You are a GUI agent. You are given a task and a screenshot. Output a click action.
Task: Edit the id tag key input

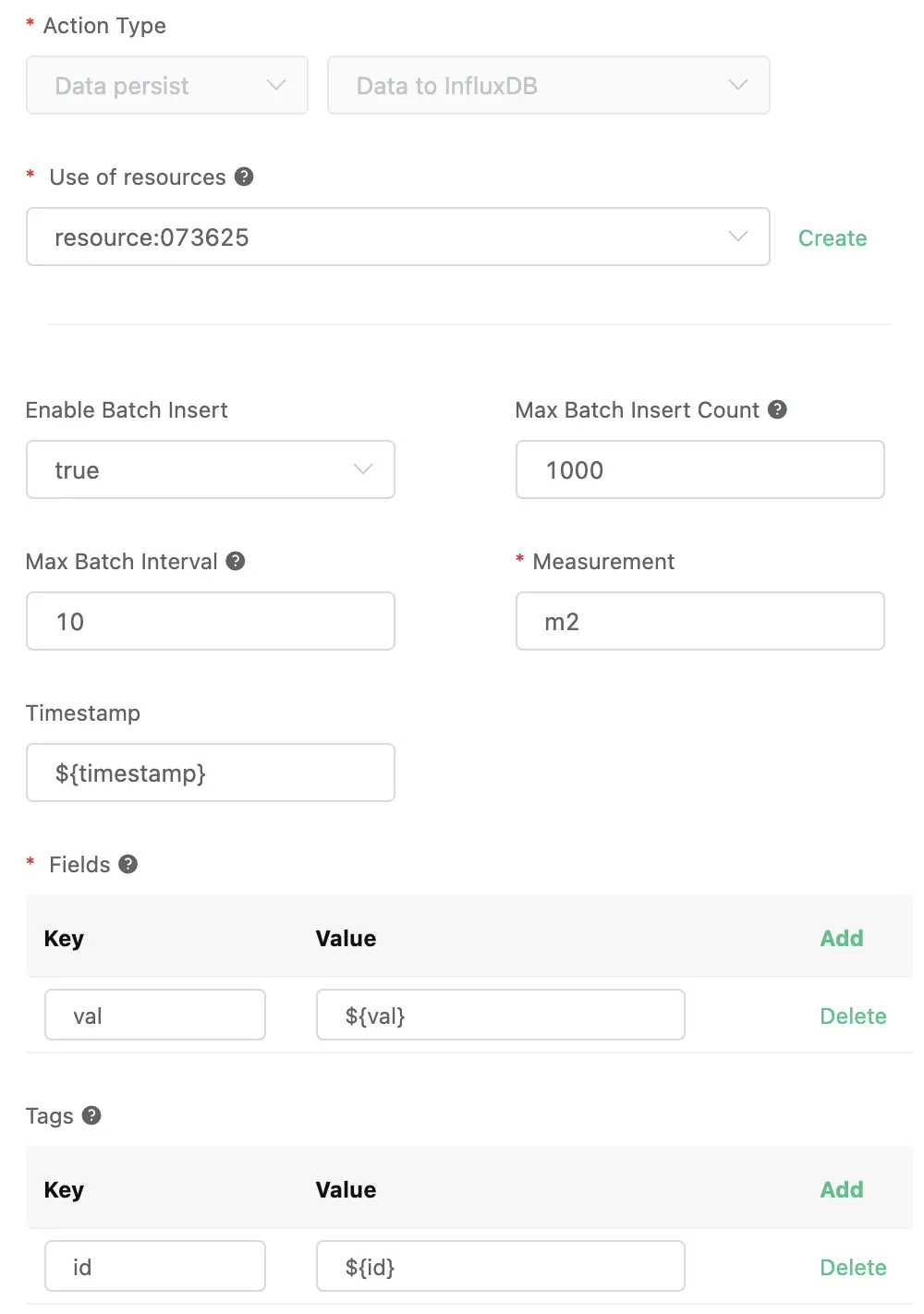click(x=155, y=1267)
